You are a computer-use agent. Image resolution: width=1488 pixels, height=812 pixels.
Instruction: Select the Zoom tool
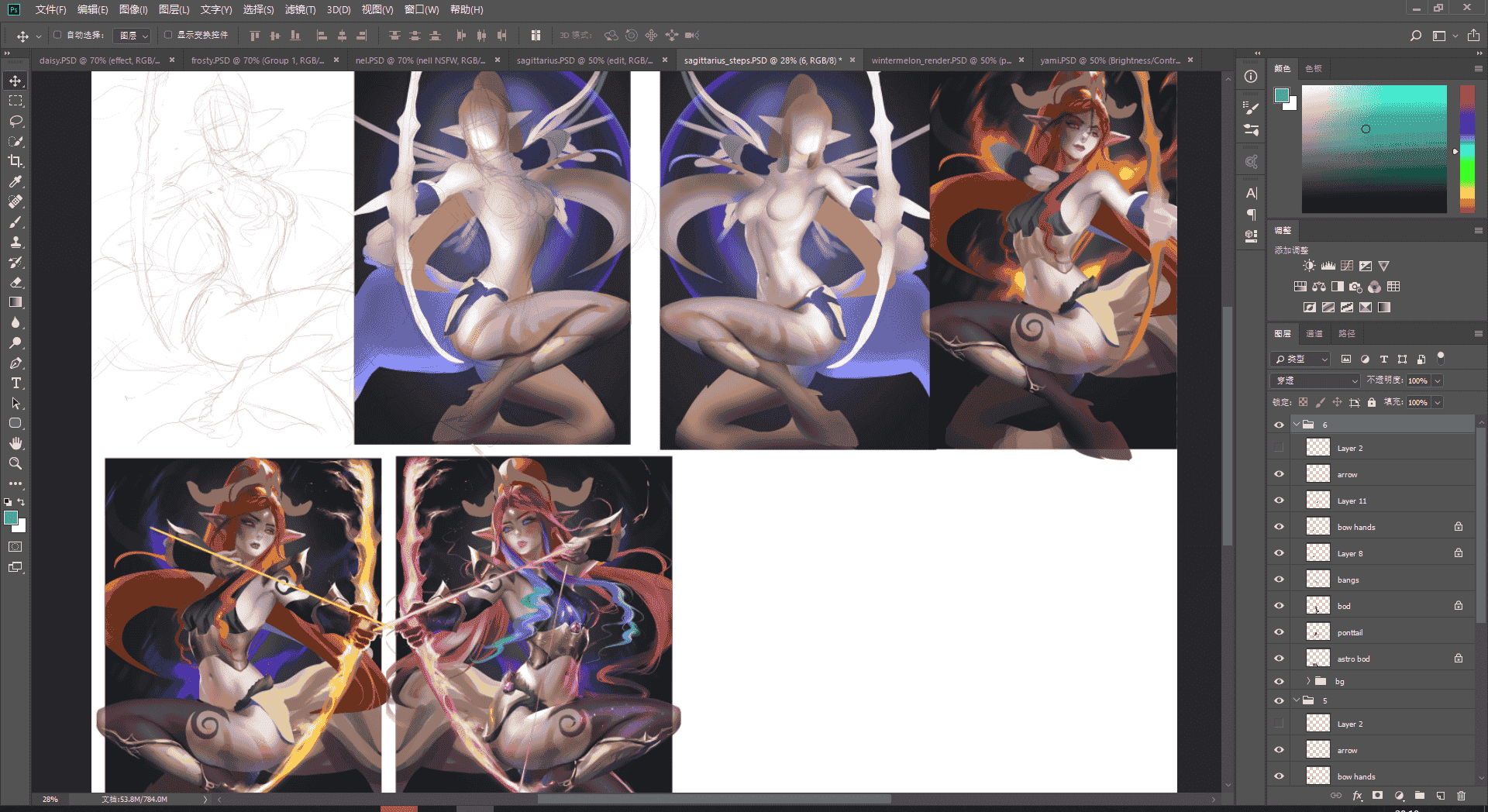[15, 463]
